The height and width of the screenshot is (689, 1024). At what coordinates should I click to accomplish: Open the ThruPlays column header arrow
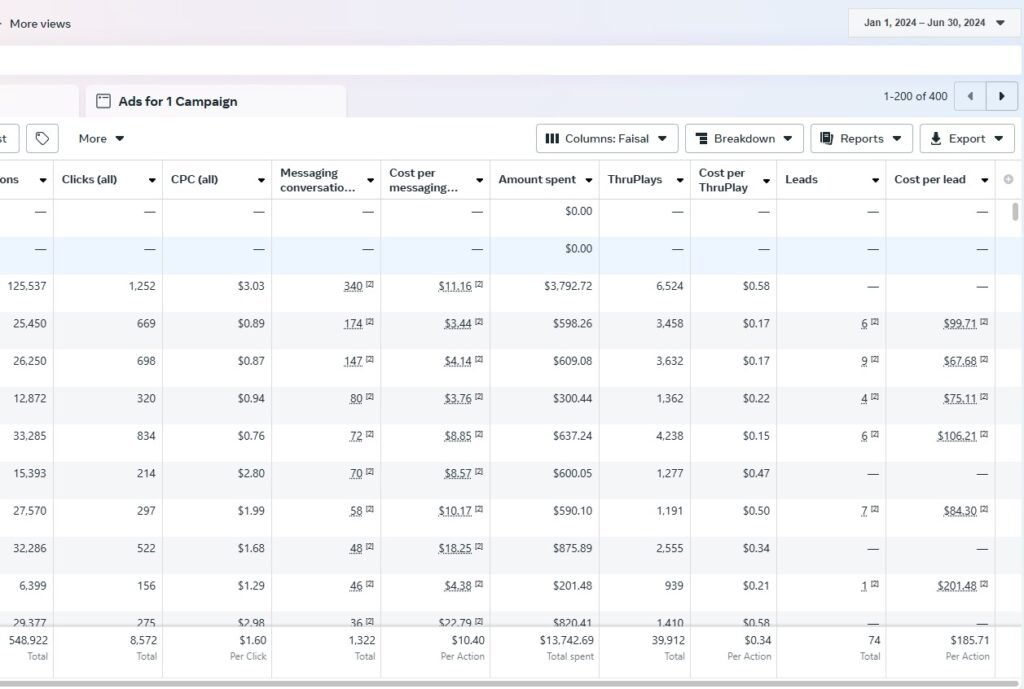pos(680,180)
